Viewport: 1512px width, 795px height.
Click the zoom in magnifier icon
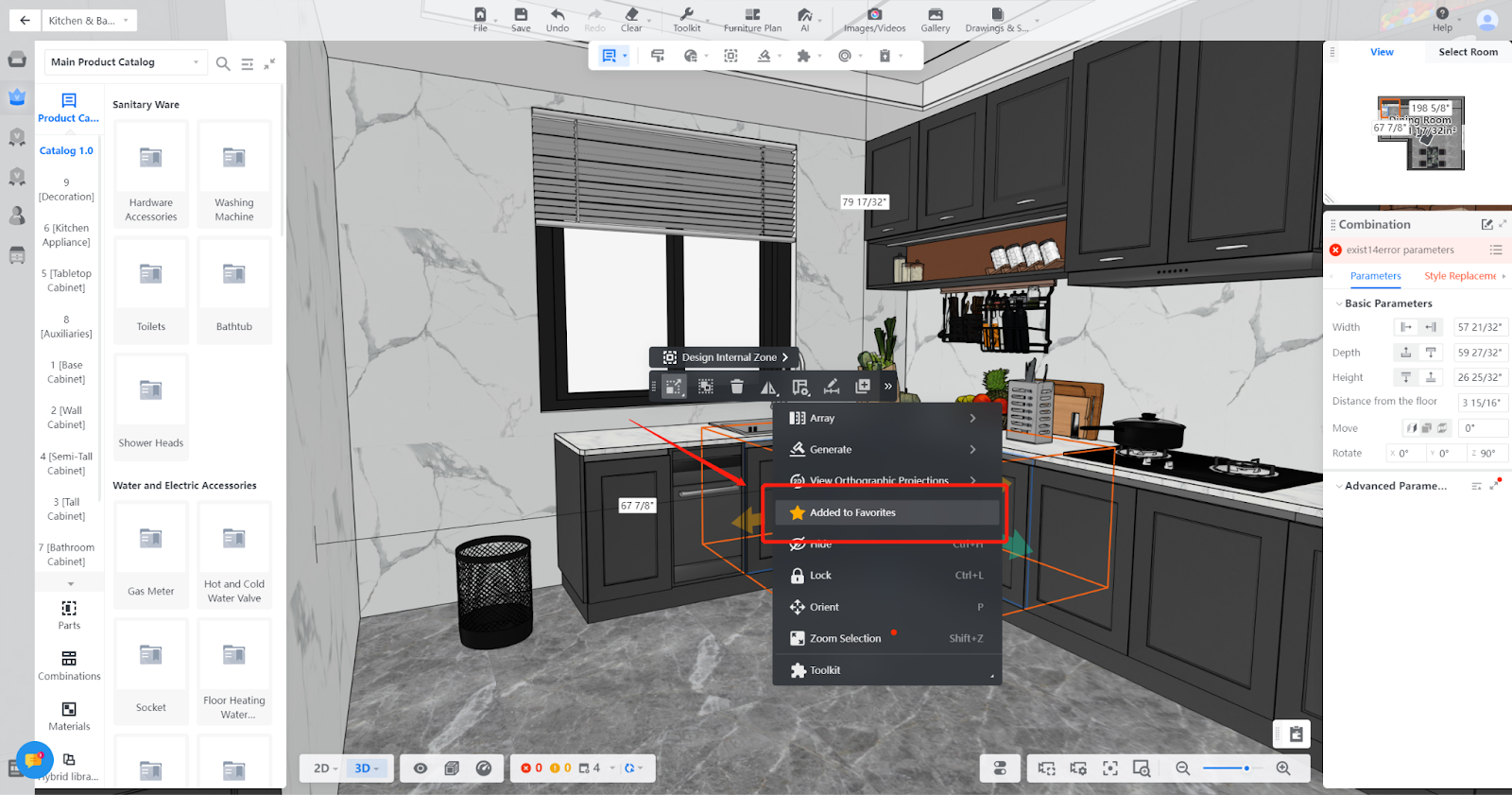point(1283,769)
